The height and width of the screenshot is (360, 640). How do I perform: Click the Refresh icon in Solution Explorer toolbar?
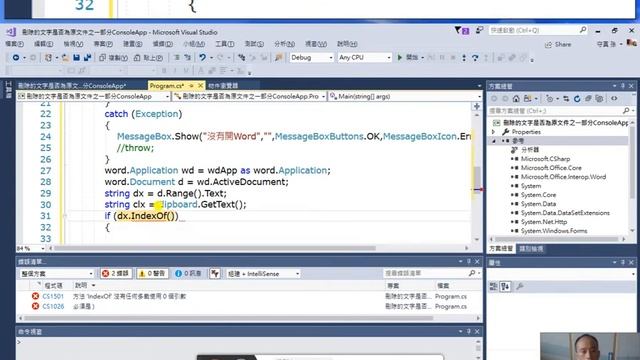577,98
